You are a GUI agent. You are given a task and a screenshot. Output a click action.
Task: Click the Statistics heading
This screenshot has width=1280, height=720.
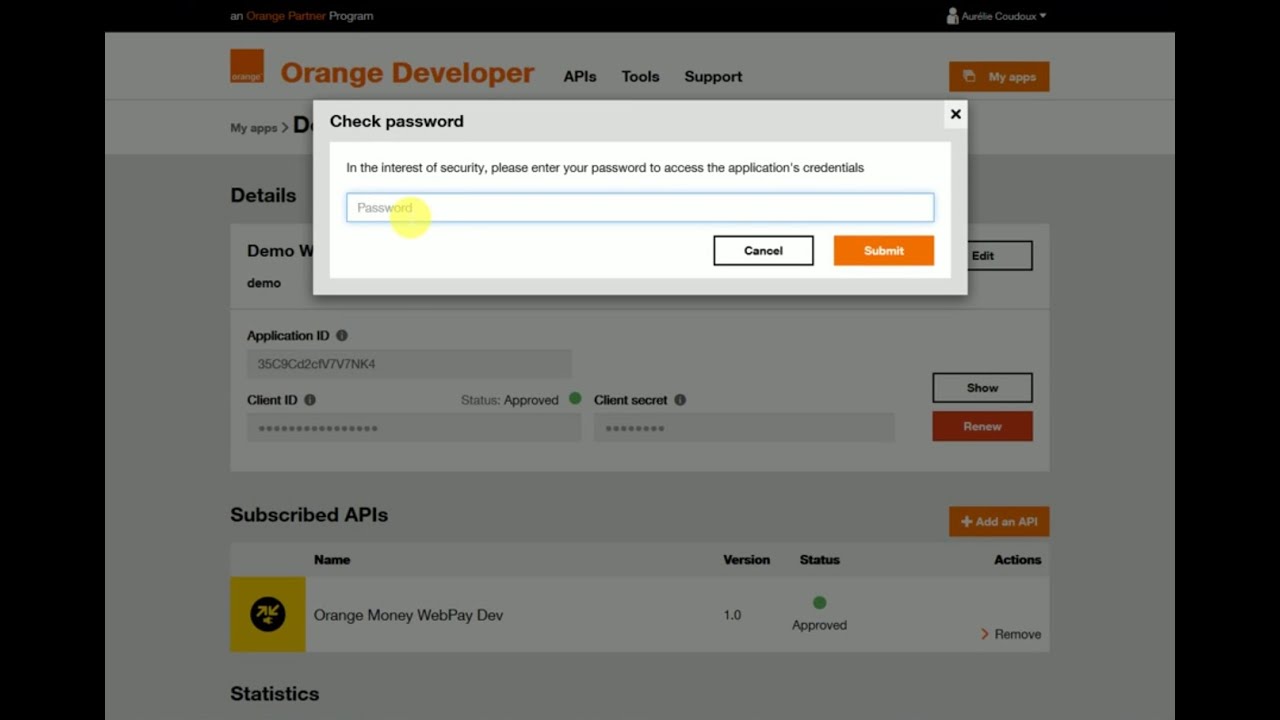pyautogui.click(x=275, y=694)
